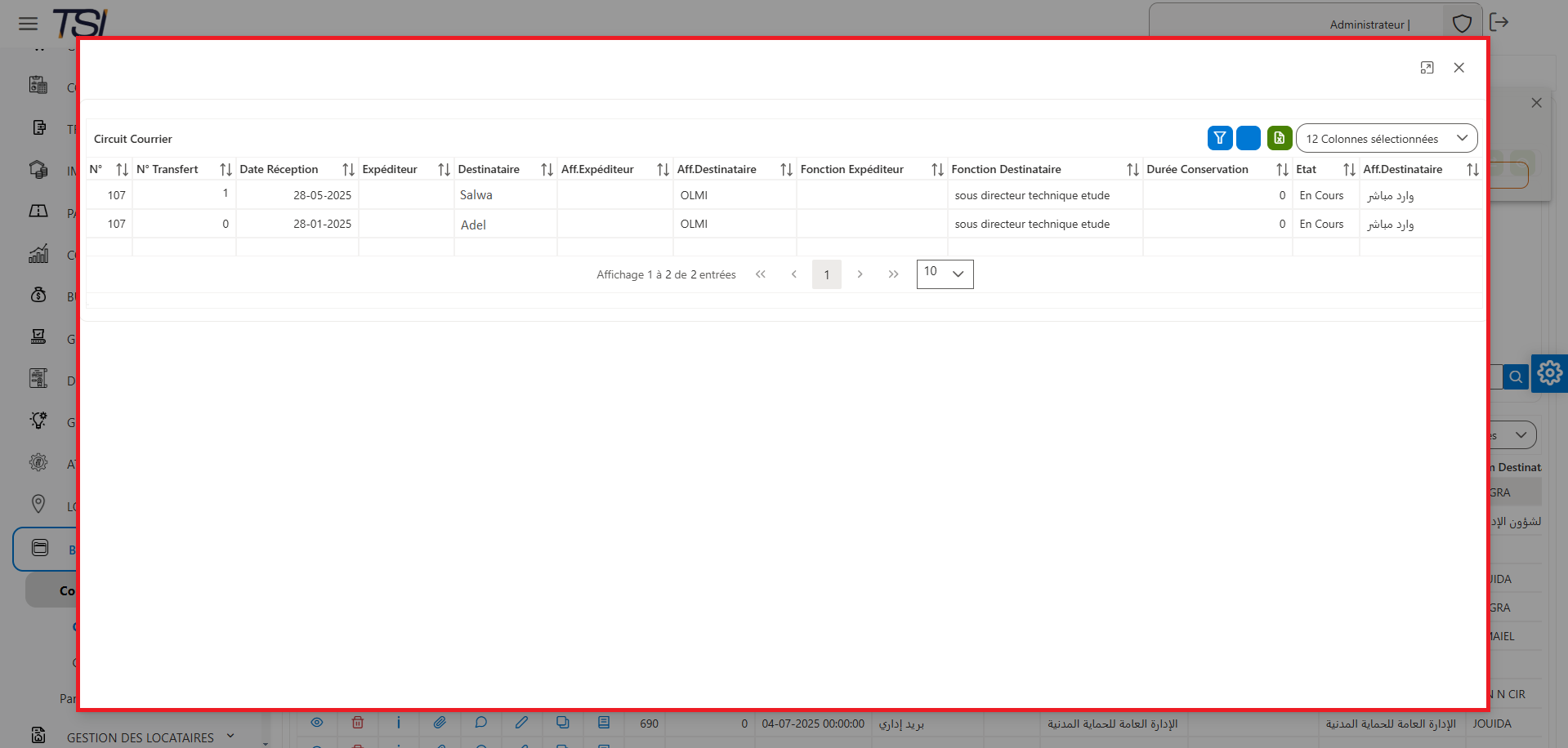
Task: Open the money bag sidebar item
Action: pos(38,295)
